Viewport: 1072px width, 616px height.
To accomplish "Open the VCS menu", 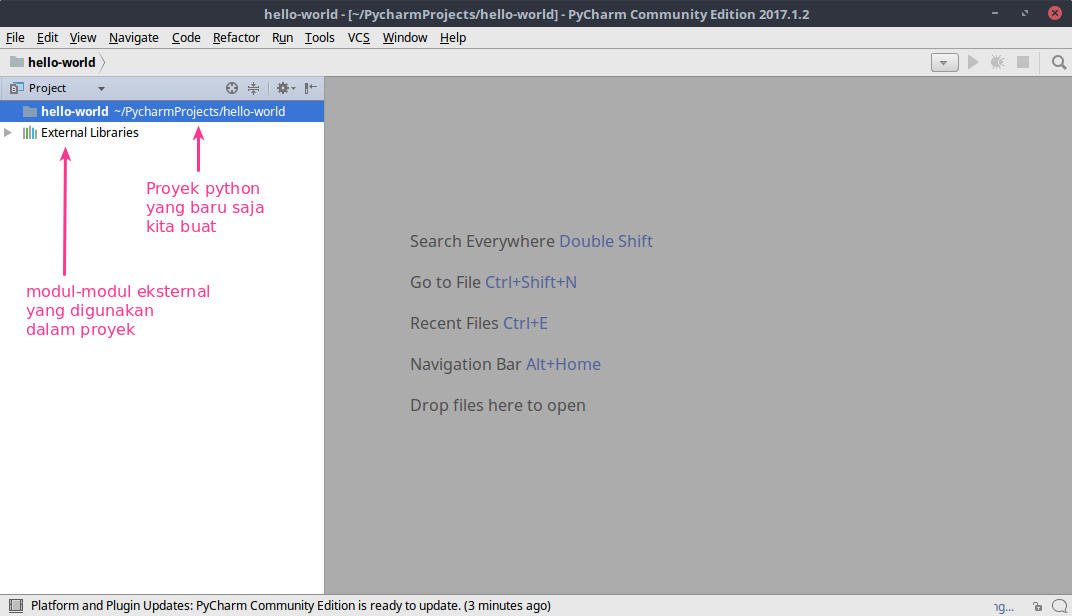I will [358, 37].
